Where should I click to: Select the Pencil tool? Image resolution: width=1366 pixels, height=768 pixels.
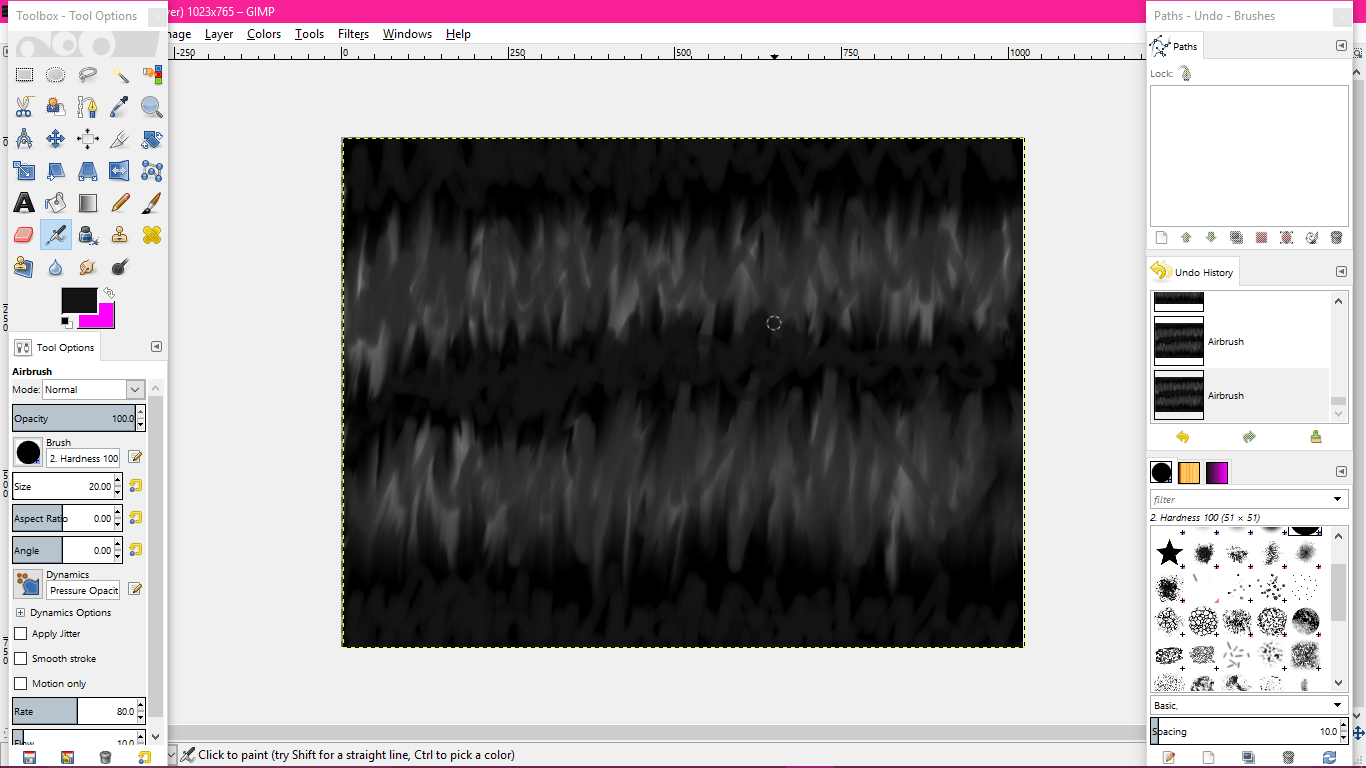pos(120,203)
